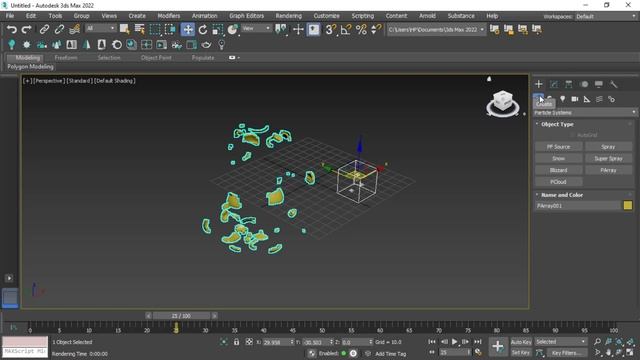
Task: Open the Modify command panel tab
Action: coord(553,84)
